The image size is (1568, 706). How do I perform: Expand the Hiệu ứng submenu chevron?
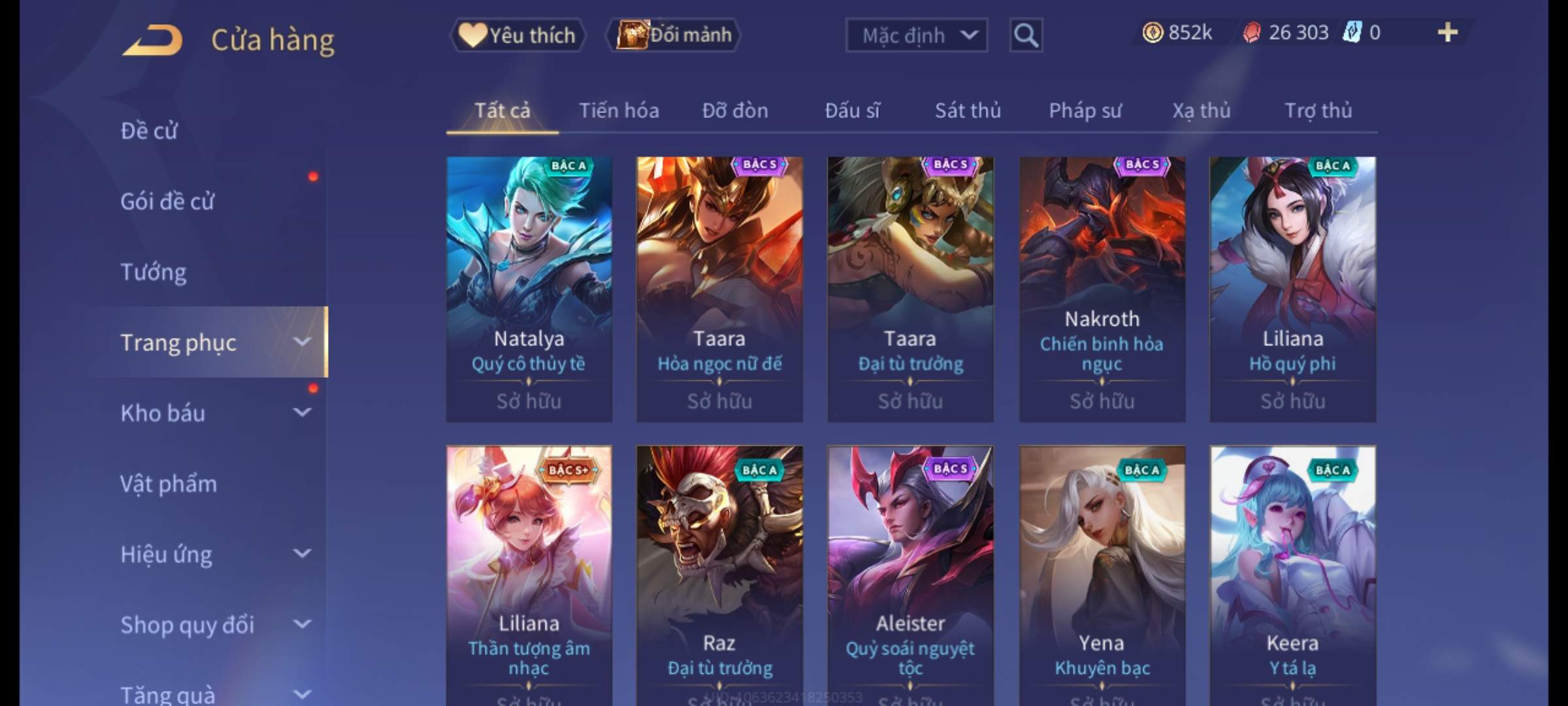[x=302, y=554]
